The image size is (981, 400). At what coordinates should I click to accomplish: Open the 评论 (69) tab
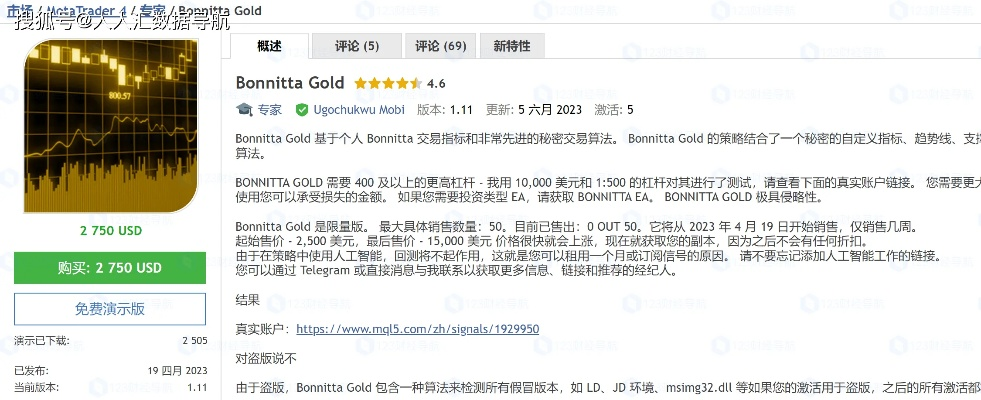(440, 46)
